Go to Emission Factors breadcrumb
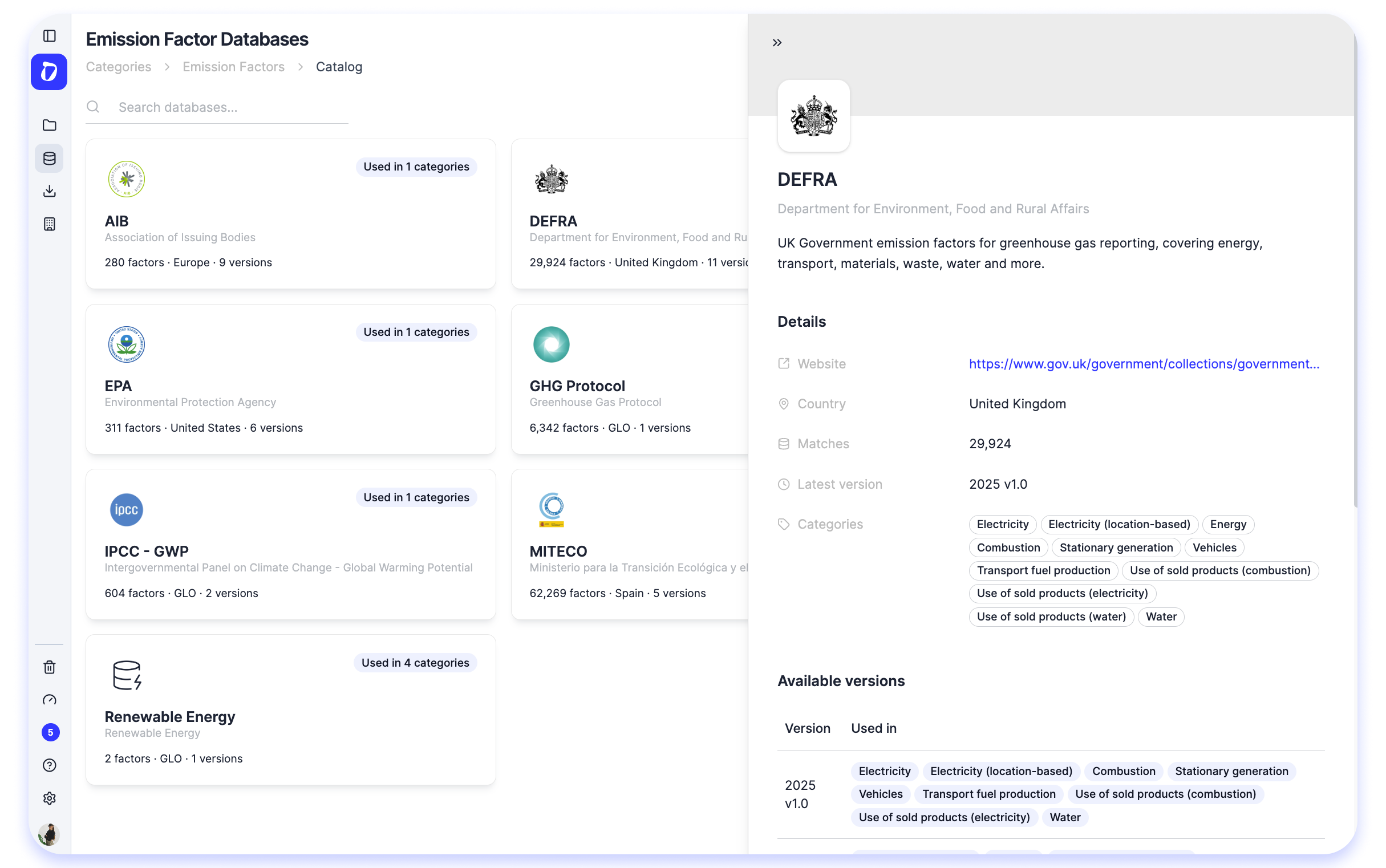This screenshot has height=868, width=1386. pyautogui.click(x=234, y=67)
